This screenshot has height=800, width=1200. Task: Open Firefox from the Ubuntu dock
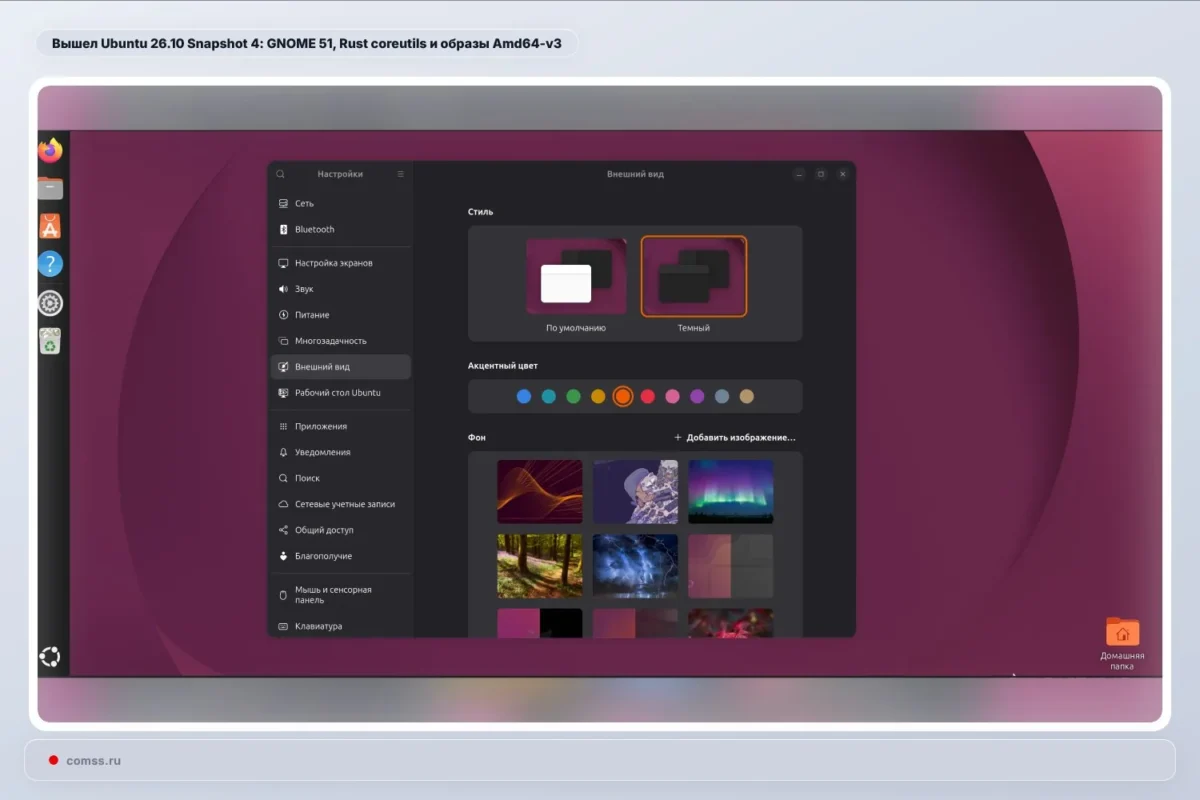[50, 150]
